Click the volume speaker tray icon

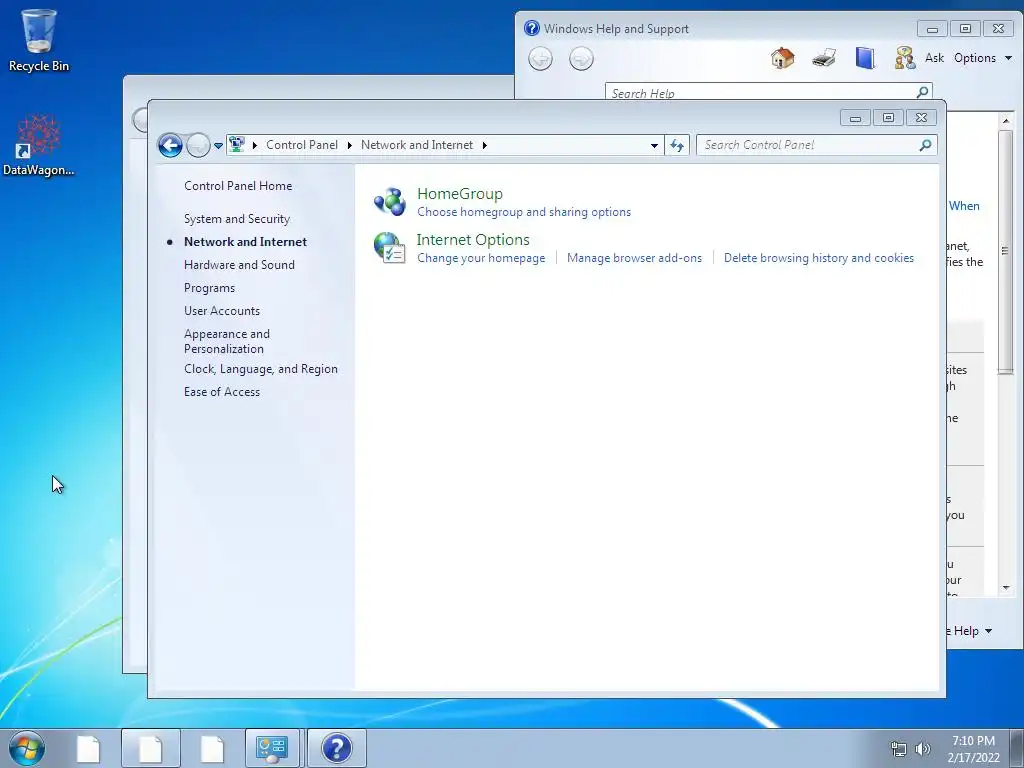[x=923, y=749]
